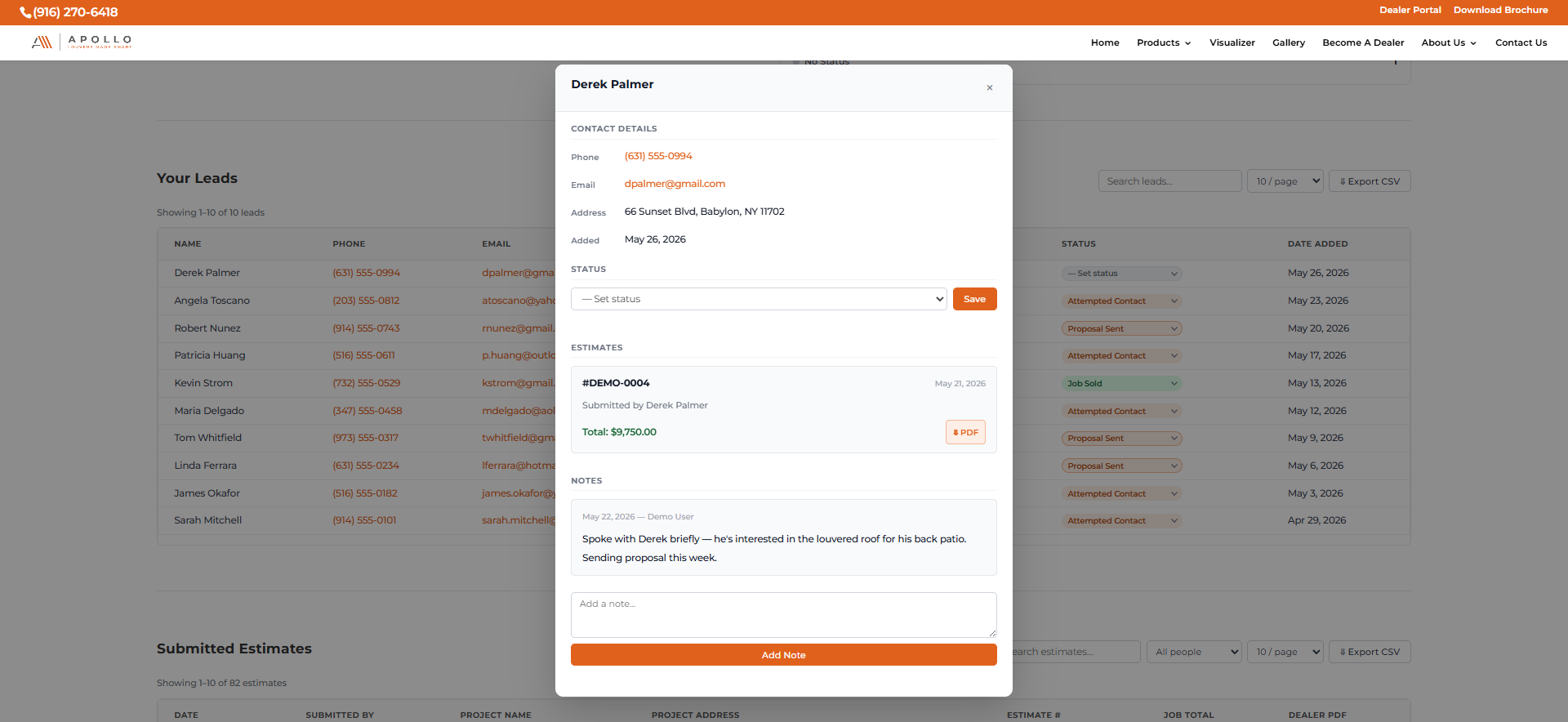This screenshot has width=1568, height=722.
Task: Open dpalmer@gmail.com email link
Action: (x=675, y=184)
